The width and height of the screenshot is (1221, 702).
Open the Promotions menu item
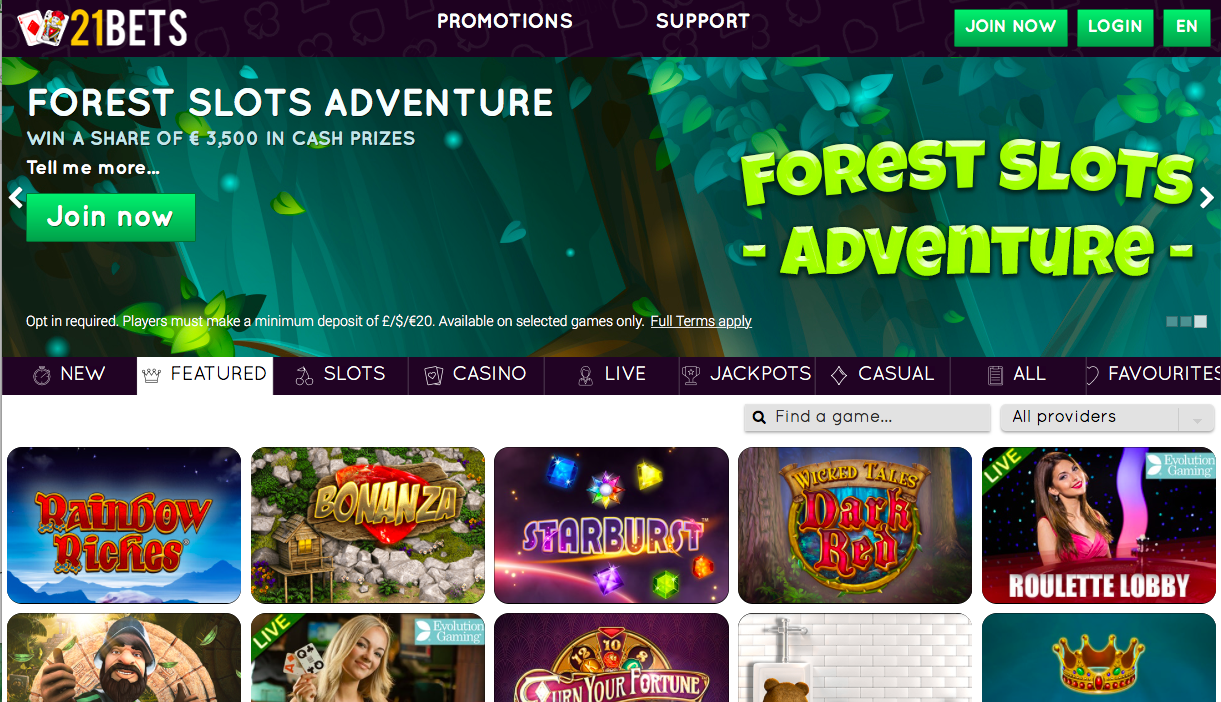click(x=505, y=21)
